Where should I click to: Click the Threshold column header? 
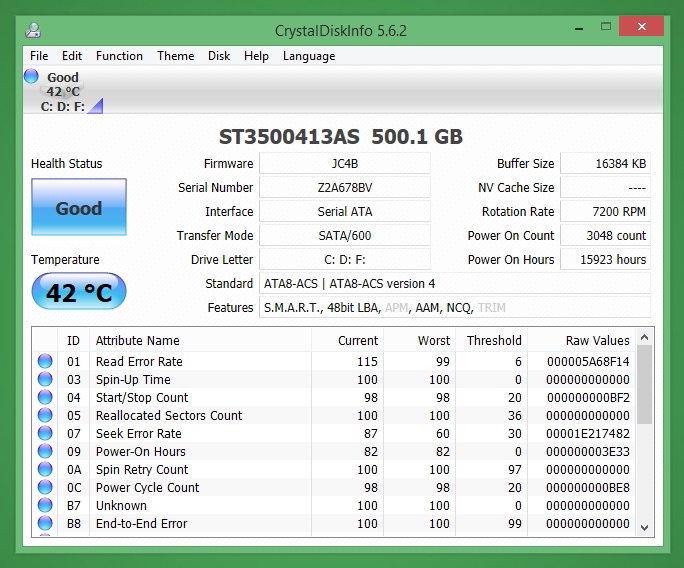492,340
